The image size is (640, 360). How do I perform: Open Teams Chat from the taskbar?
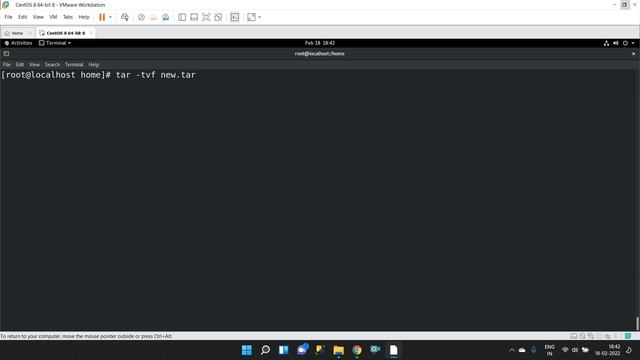pyautogui.click(x=302, y=350)
